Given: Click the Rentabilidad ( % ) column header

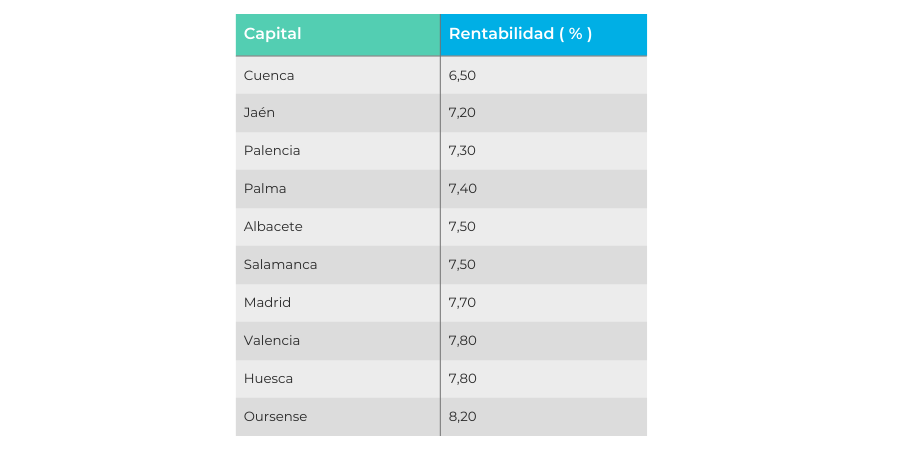Looking at the screenshot, I should 520,34.
